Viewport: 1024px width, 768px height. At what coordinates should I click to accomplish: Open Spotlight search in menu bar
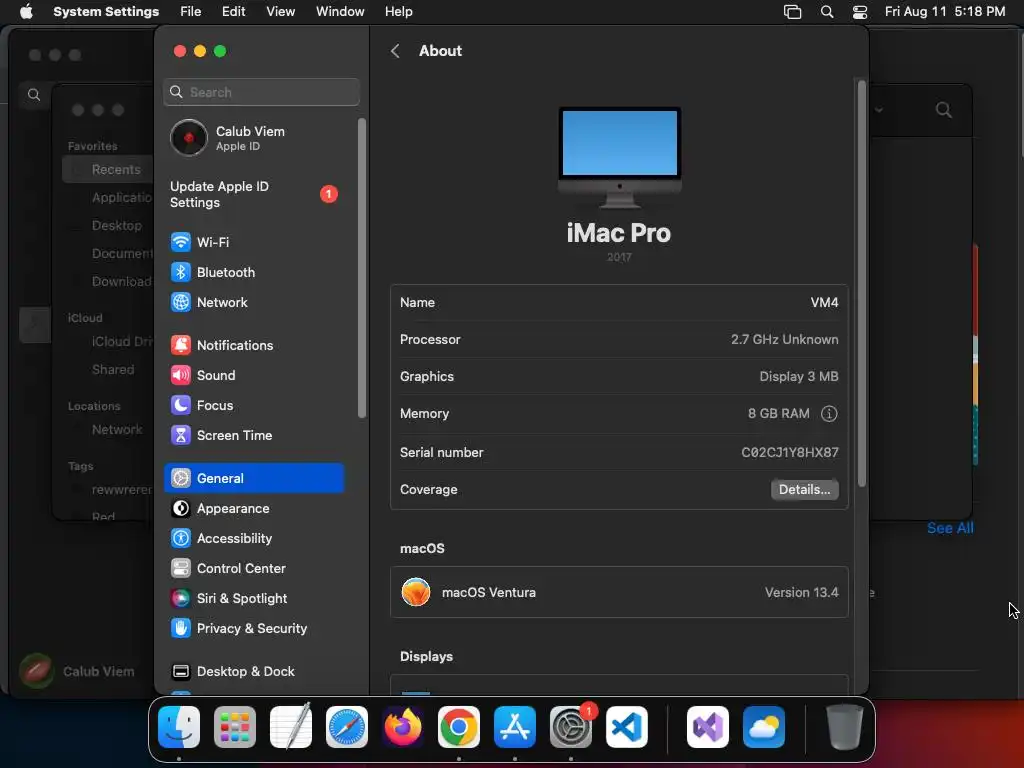(827, 12)
